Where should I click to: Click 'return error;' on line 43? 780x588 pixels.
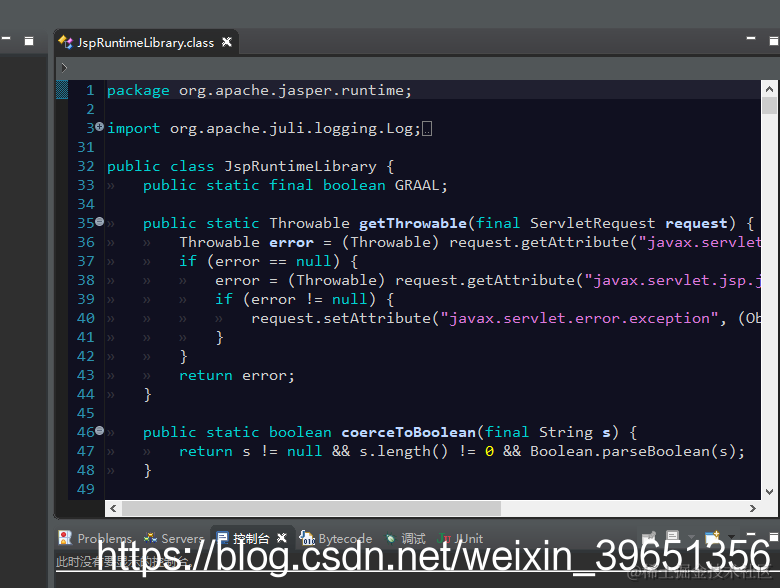[237, 376]
